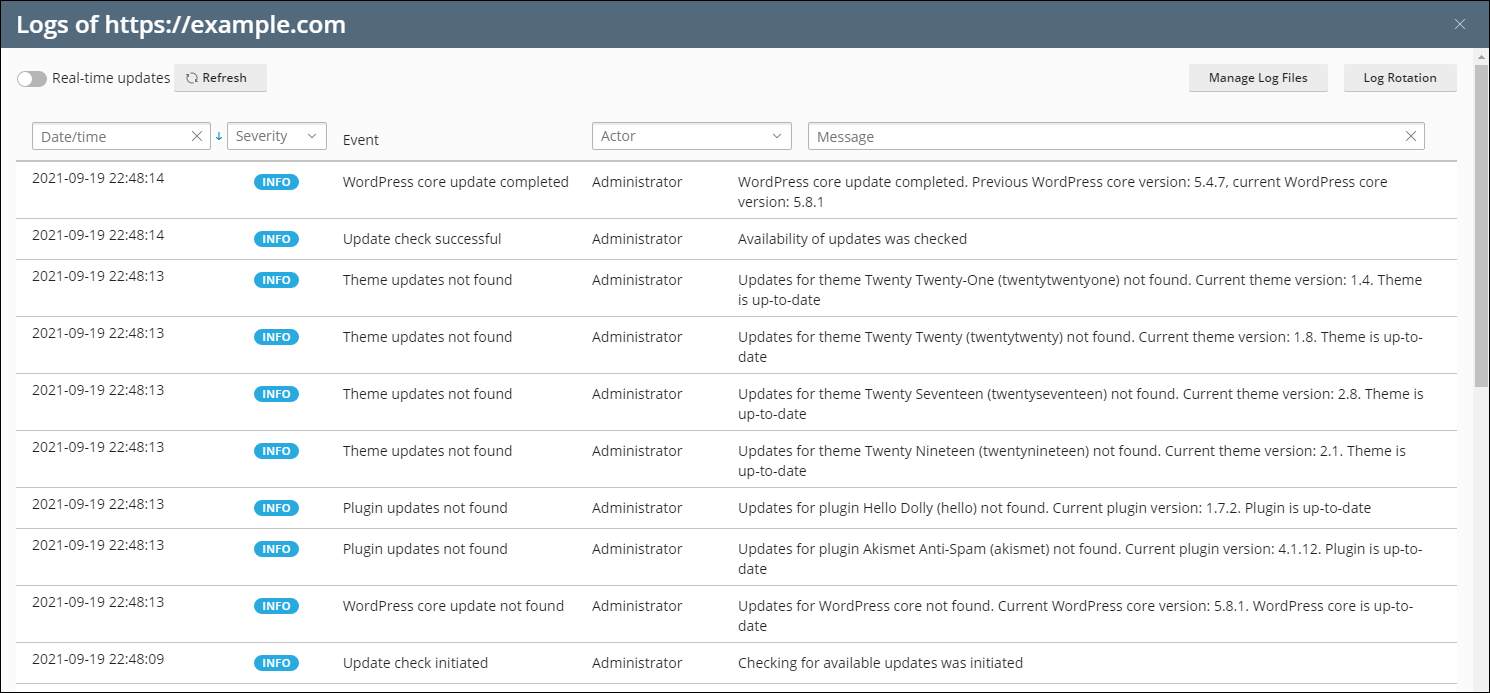Click the Date/time filter input
The image size is (1490, 693).
click(110, 136)
